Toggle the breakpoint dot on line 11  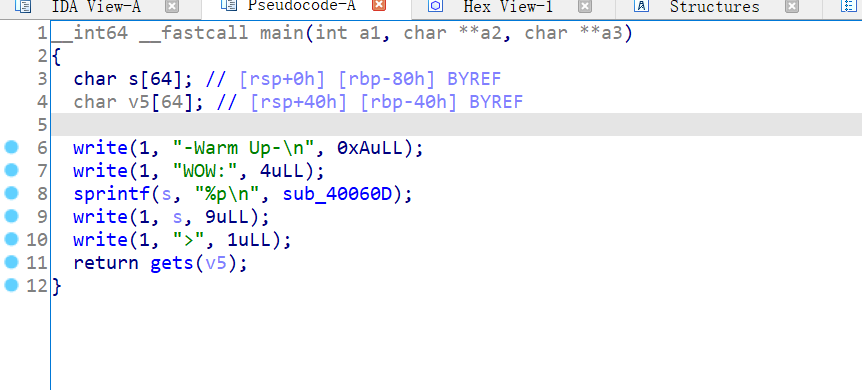(11, 262)
